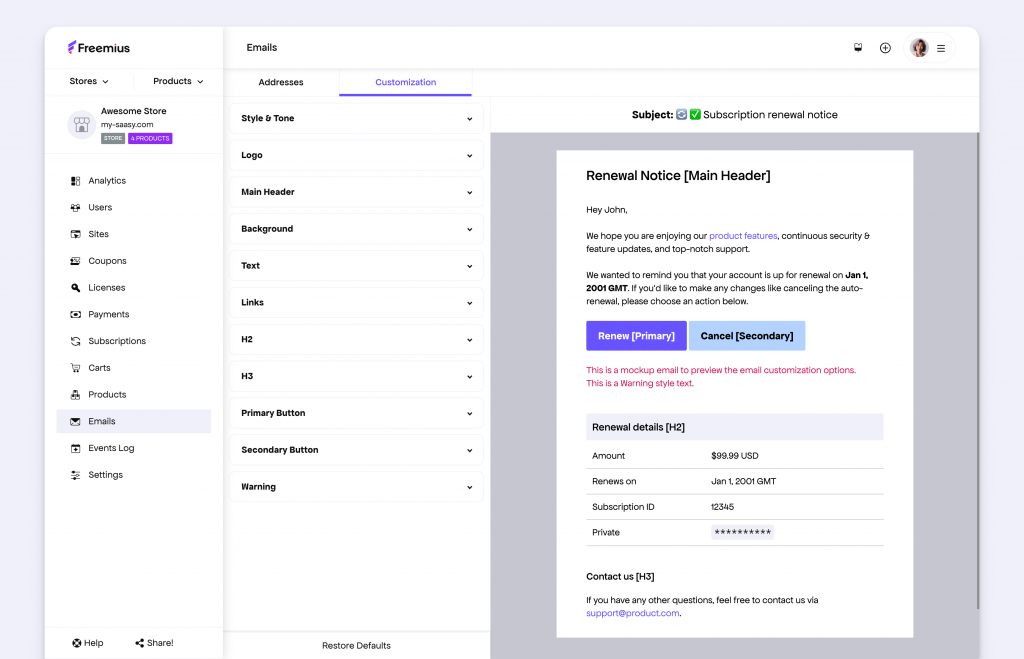This screenshot has width=1024, height=659.
Task: Expand the Style & Tone section
Action: [x=356, y=118]
